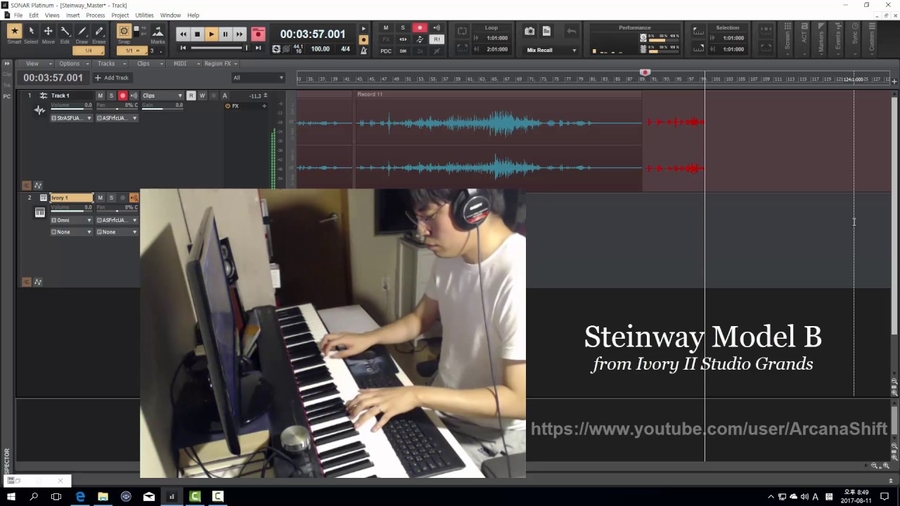Recall previous mix scene with the arrow icon
Screen dimensions: 900x506
pos(571,31)
